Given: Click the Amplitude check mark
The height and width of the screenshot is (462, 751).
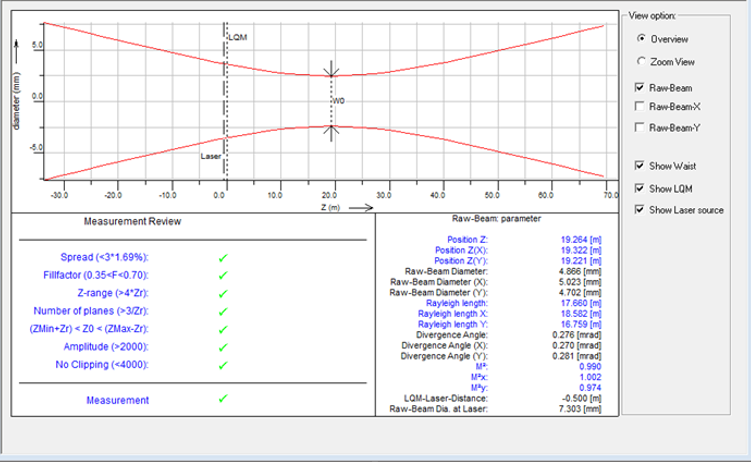Looking at the screenshot, I should pyautogui.click(x=223, y=347).
